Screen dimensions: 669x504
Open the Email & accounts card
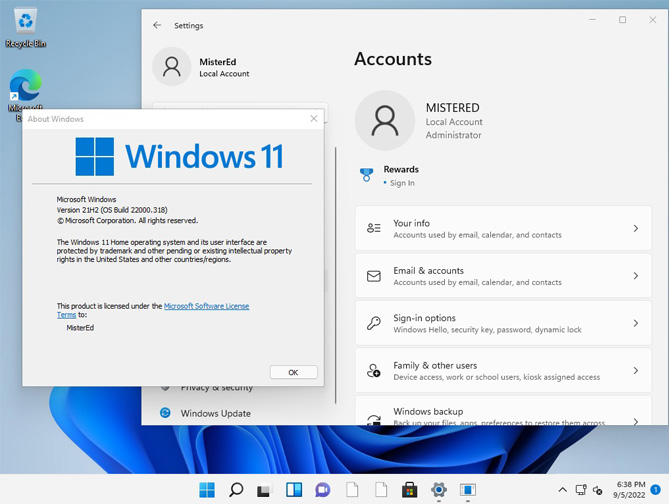pyautogui.click(x=503, y=276)
